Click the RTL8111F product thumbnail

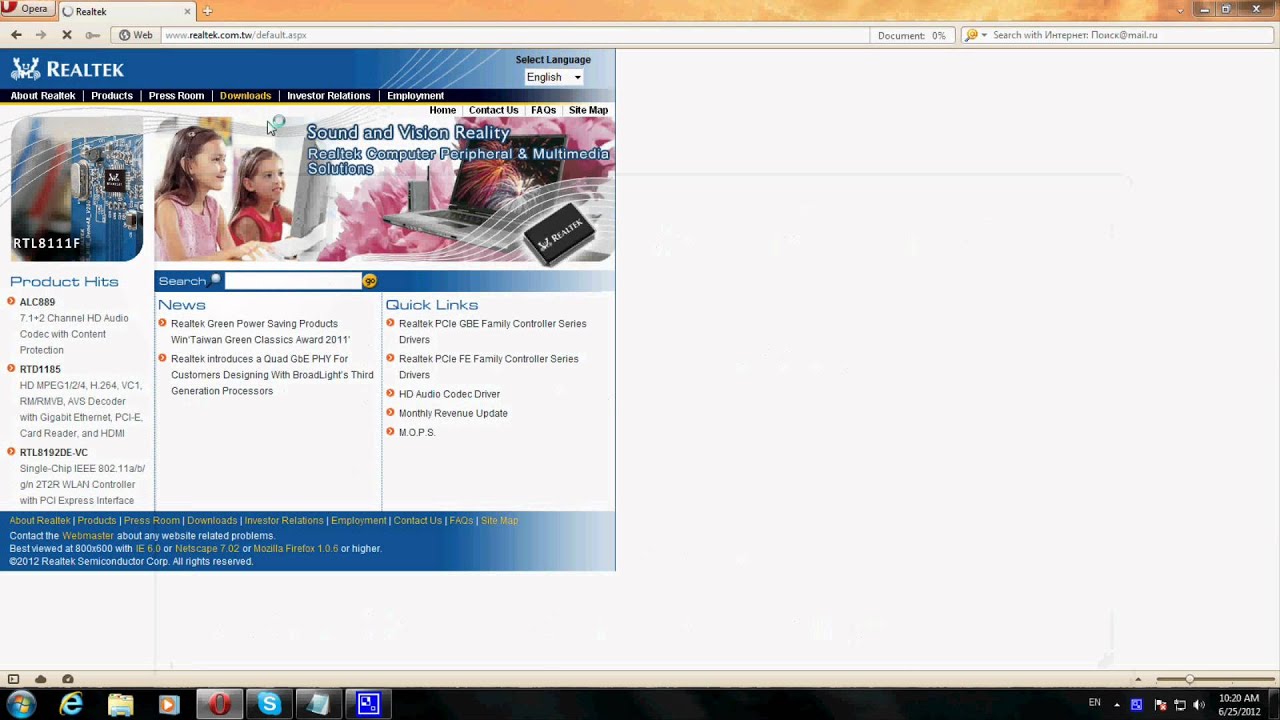[x=77, y=190]
